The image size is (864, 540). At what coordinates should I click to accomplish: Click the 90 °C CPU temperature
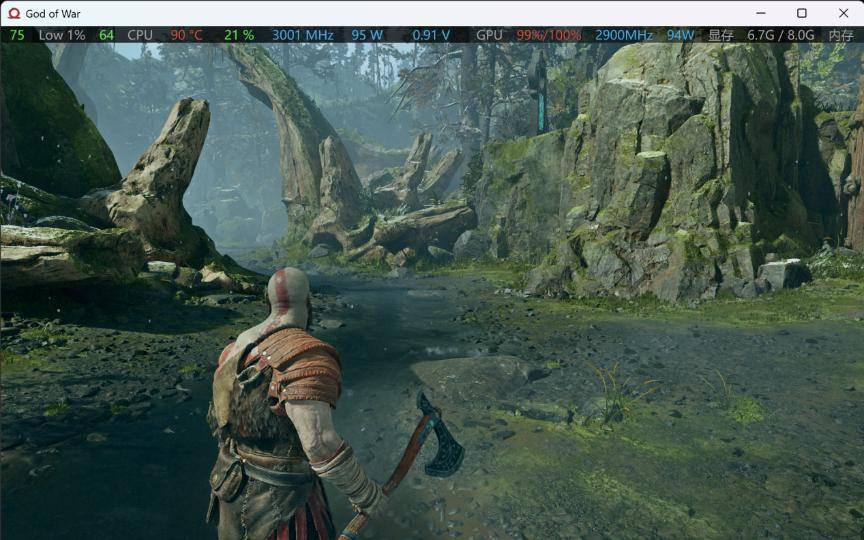pos(186,35)
